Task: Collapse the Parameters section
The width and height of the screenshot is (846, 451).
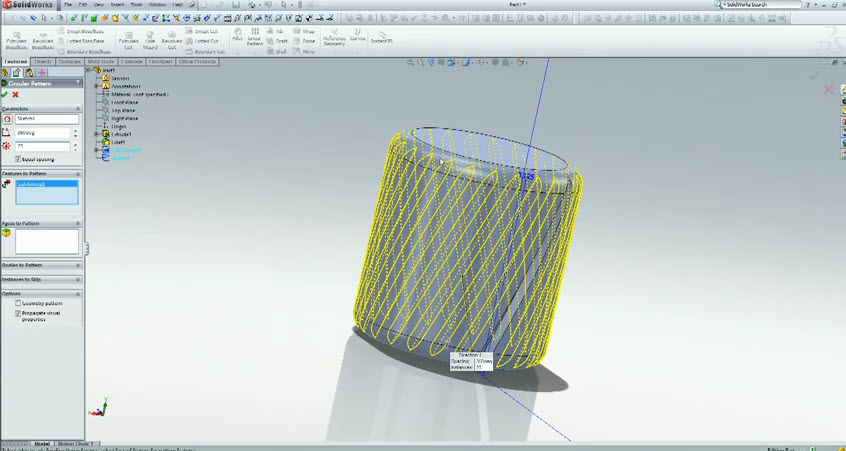Action: point(78,108)
